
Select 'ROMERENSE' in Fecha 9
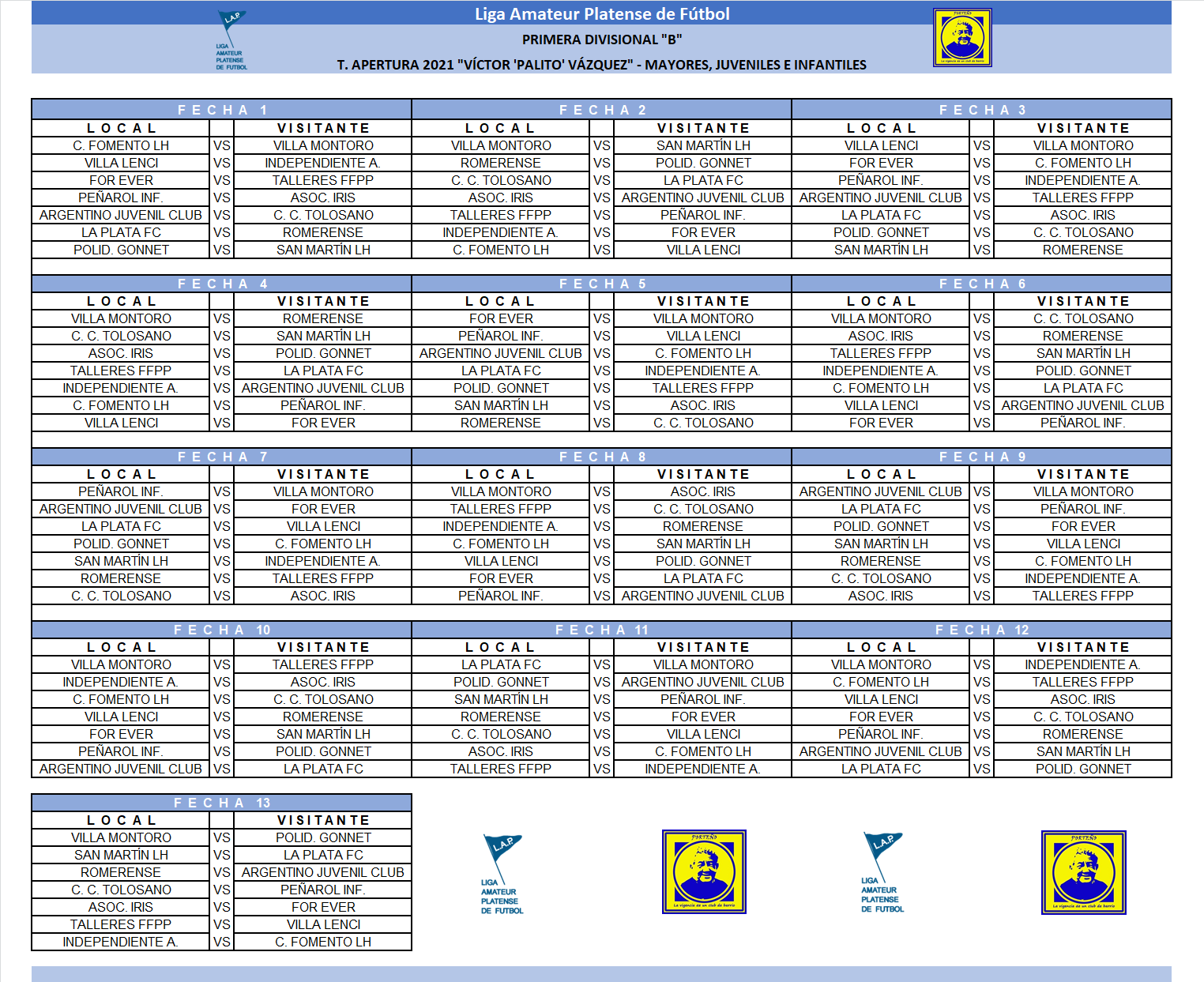pos(881,561)
